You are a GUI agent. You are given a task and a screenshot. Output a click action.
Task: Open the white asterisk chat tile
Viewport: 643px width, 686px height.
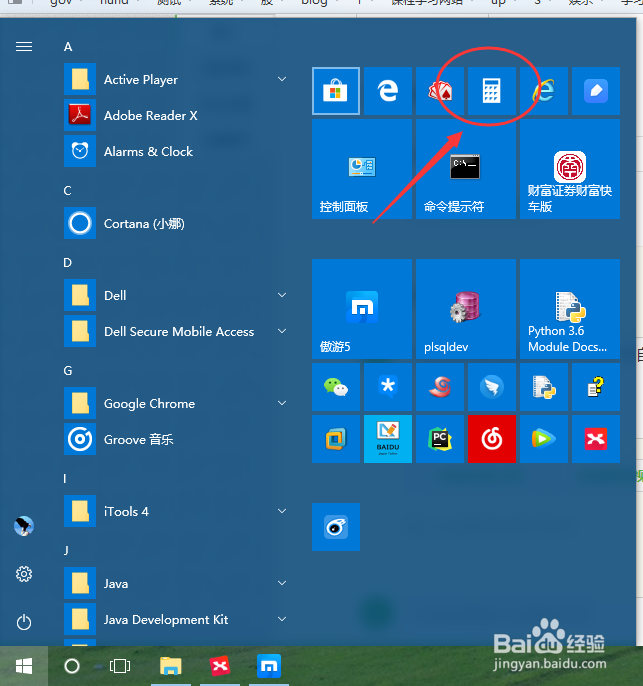click(388, 387)
